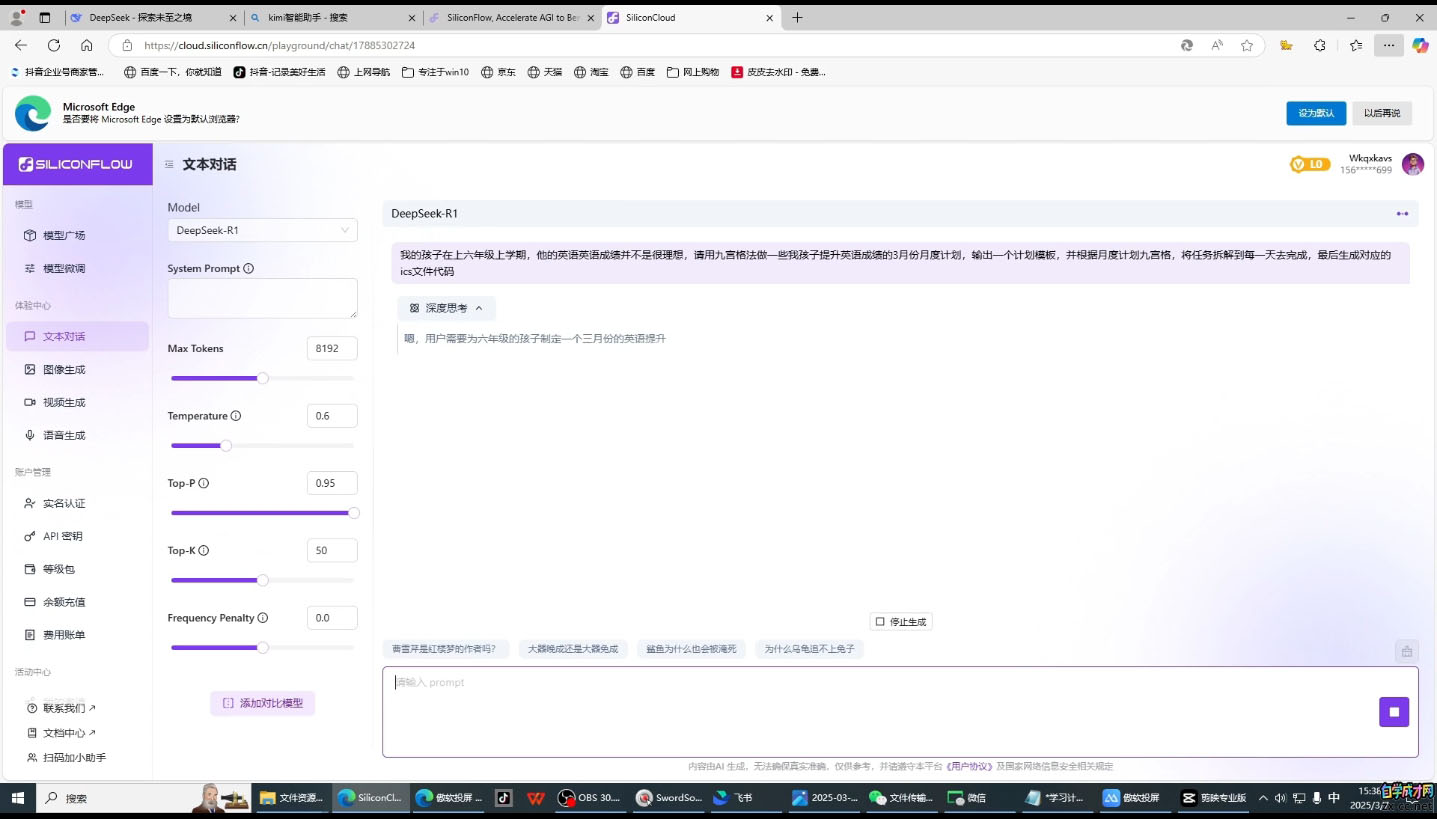Open 图像生成 in the sidebar
Screen dimensions: 1437x819
tap(64, 370)
